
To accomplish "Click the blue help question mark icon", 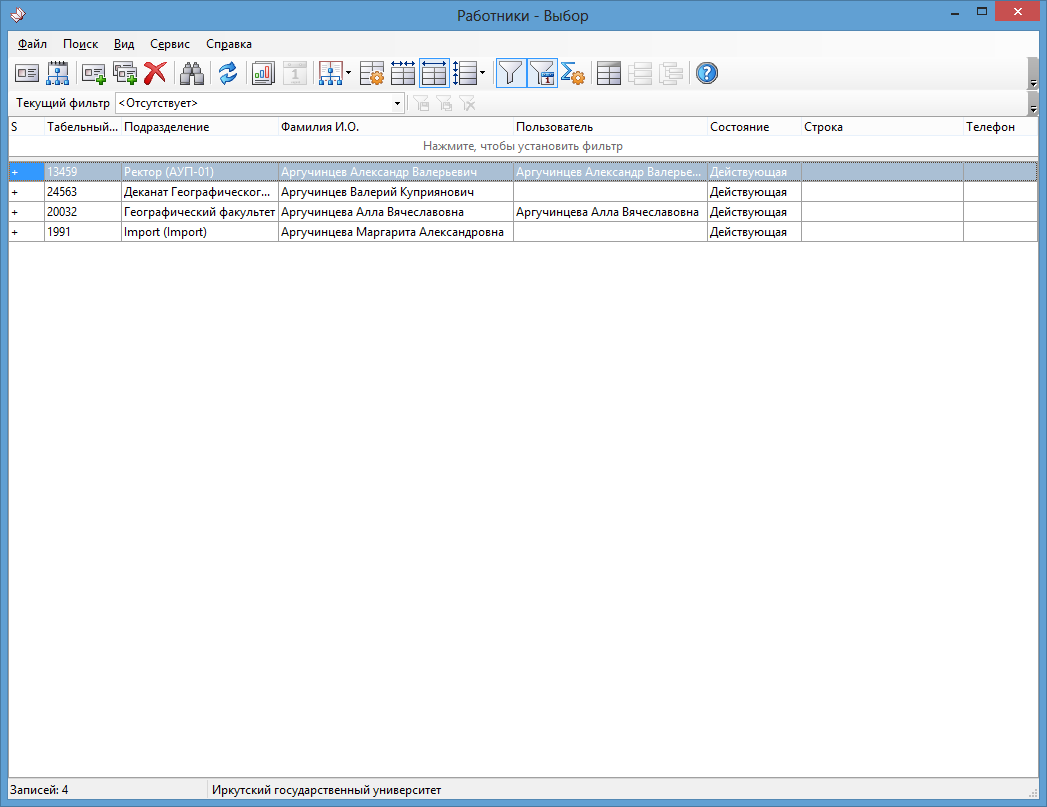I will (707, 73).
